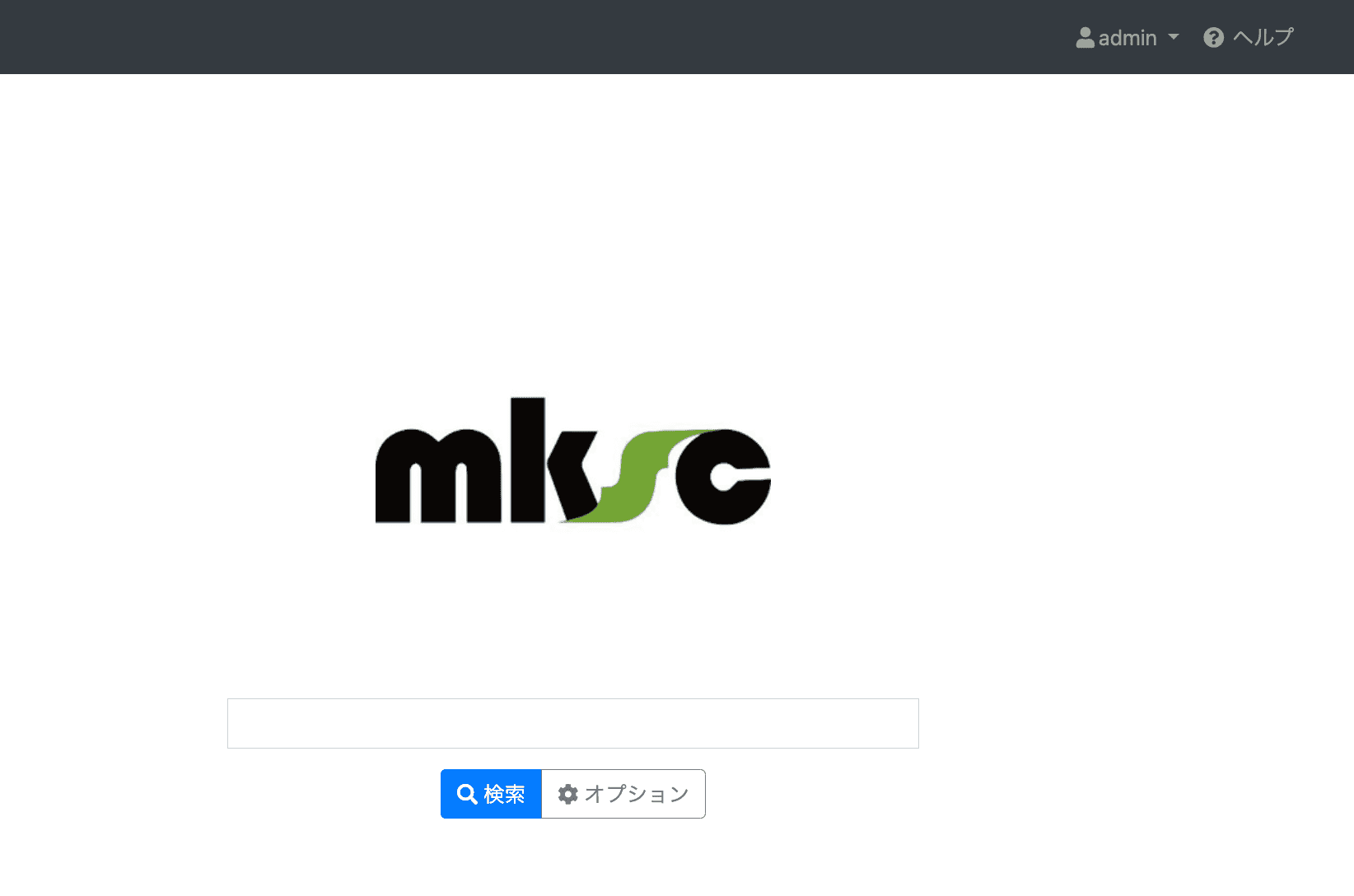The height and width of the screenshot is (896, 1354).
Task: Click the letter m of the logo
Action: pyautogui.click(x=437, y=478)
